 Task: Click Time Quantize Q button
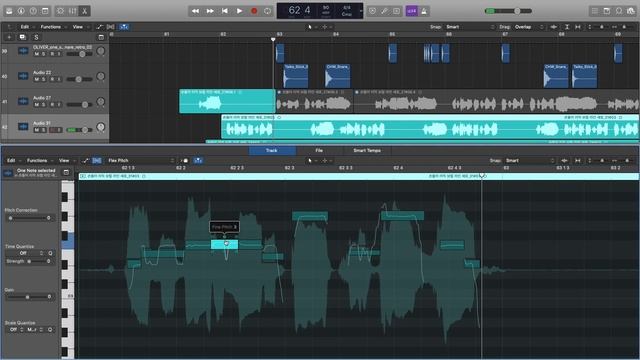point(50,253)
